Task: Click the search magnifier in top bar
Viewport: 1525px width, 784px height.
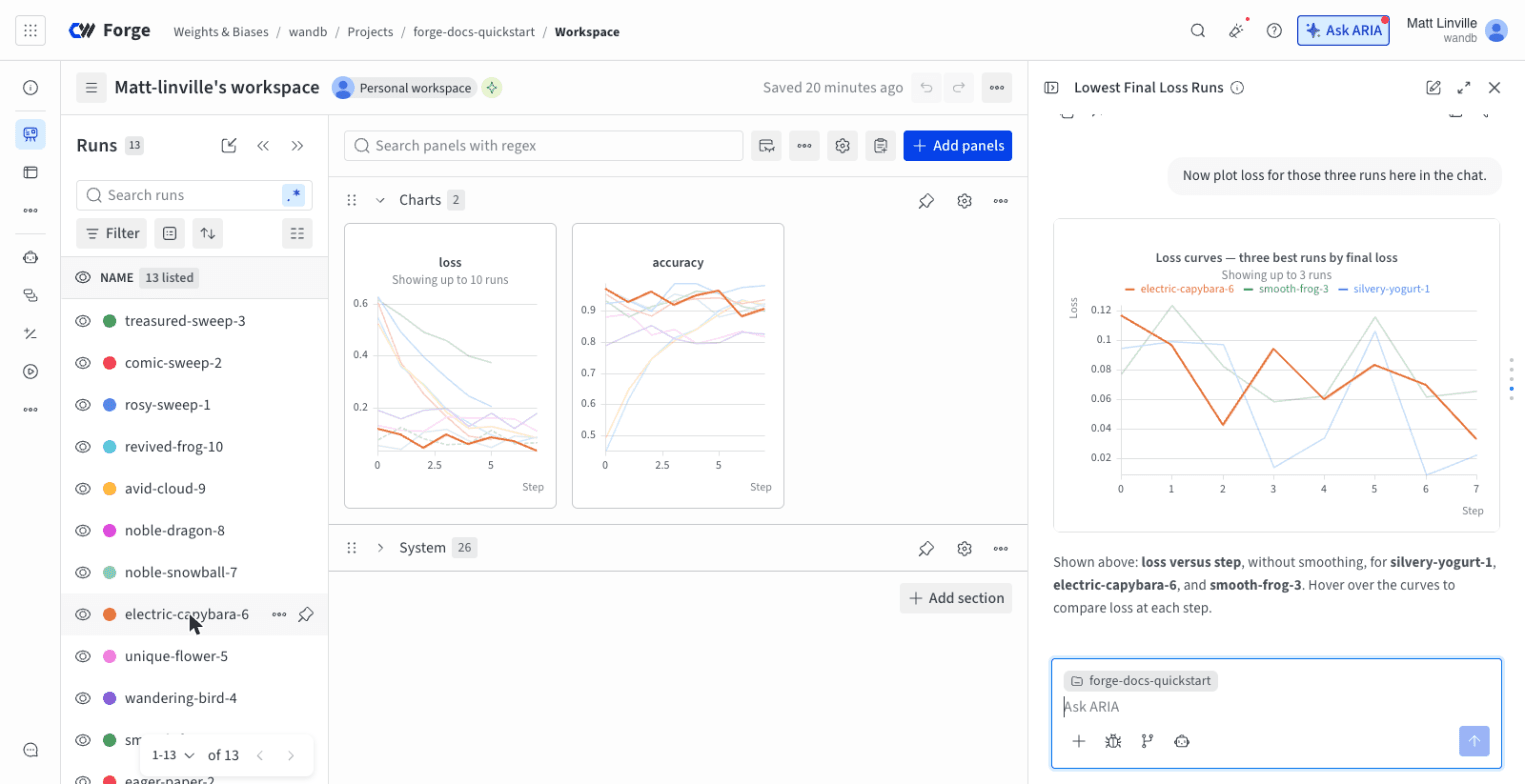Action: click(x=1197, y=30)
